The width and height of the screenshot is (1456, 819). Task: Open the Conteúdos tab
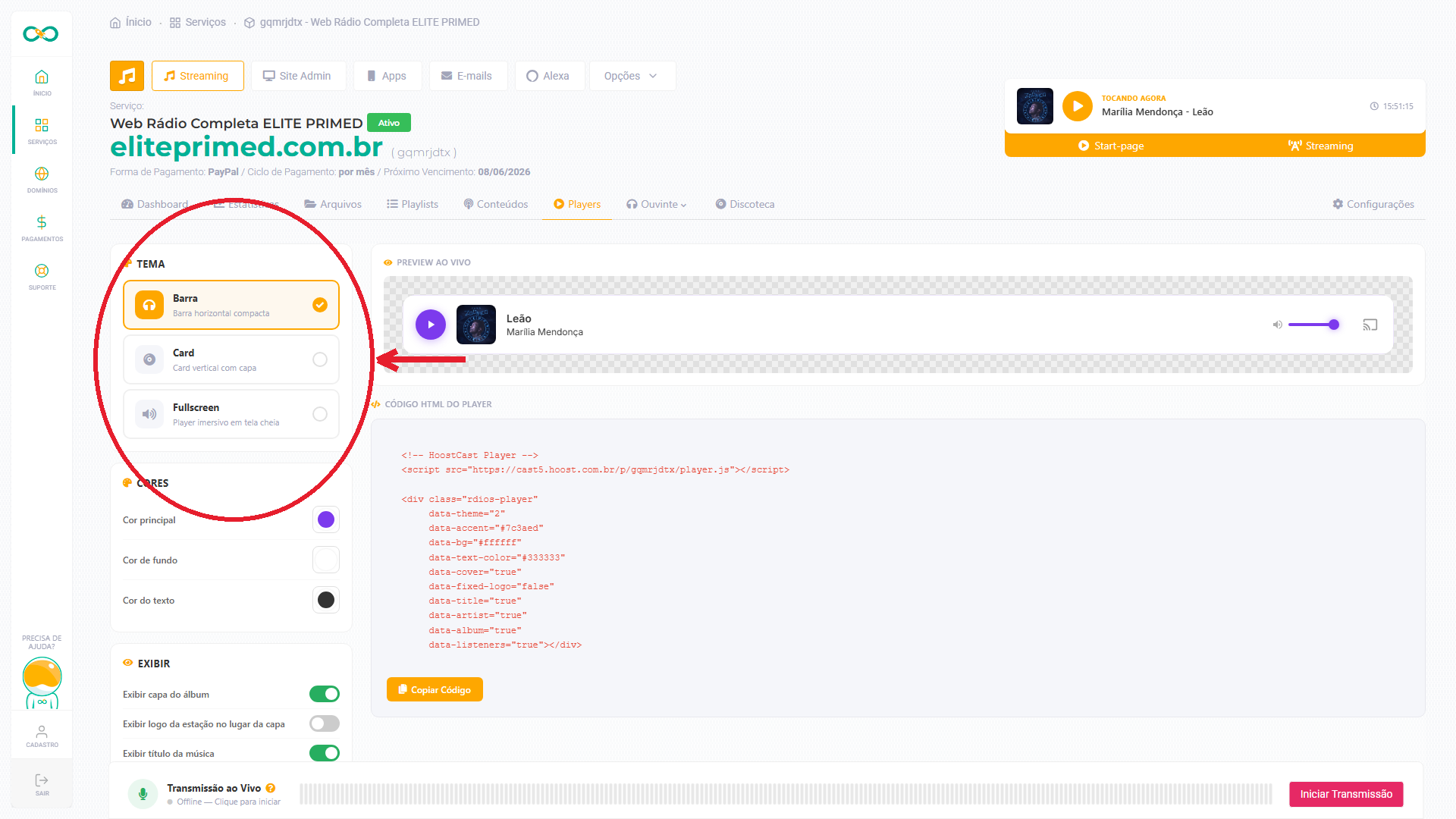[496, 204]
